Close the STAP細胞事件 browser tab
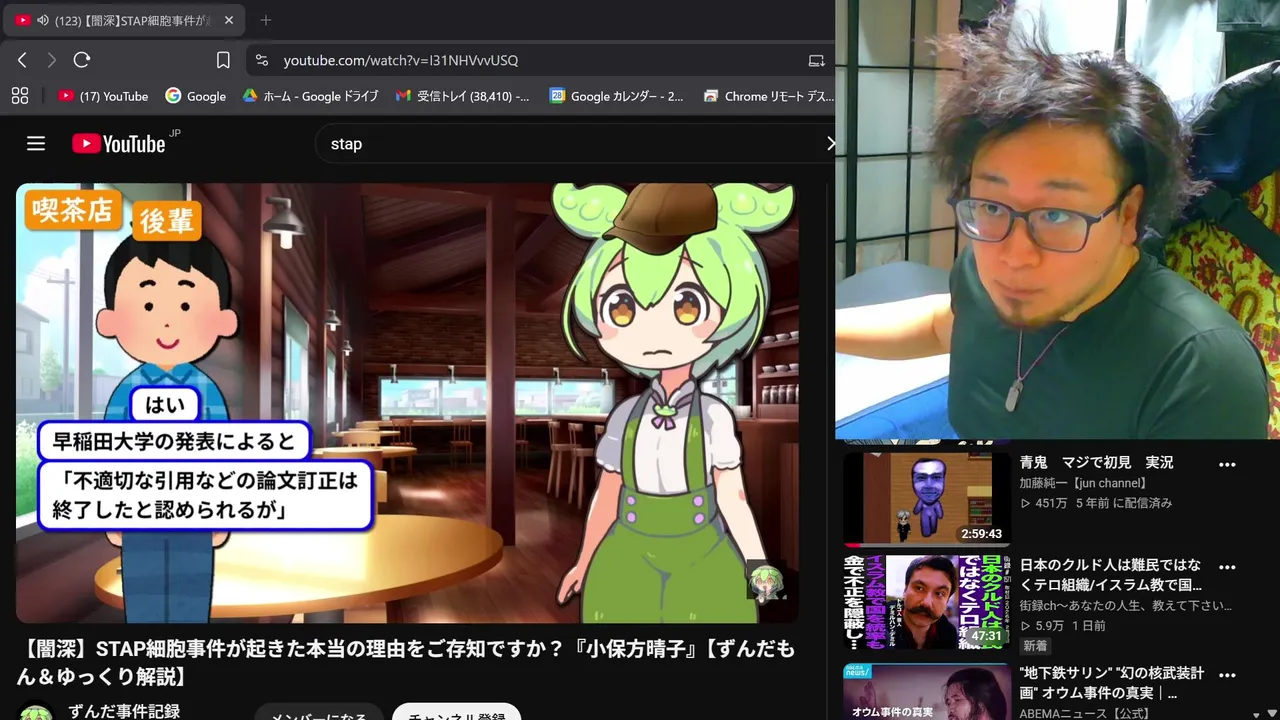The height and width of the screenshot is (720, 1280). click(229, 20)
